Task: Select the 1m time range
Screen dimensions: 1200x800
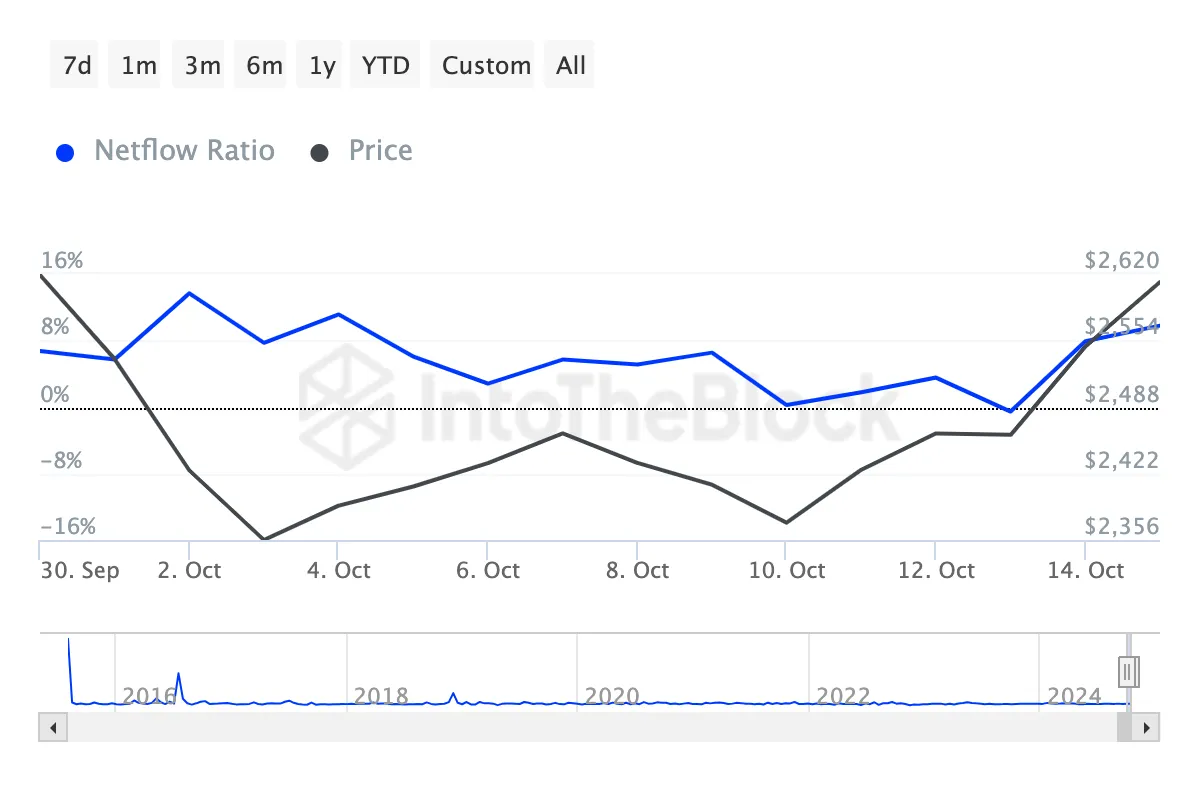Action: click(139, 66)
